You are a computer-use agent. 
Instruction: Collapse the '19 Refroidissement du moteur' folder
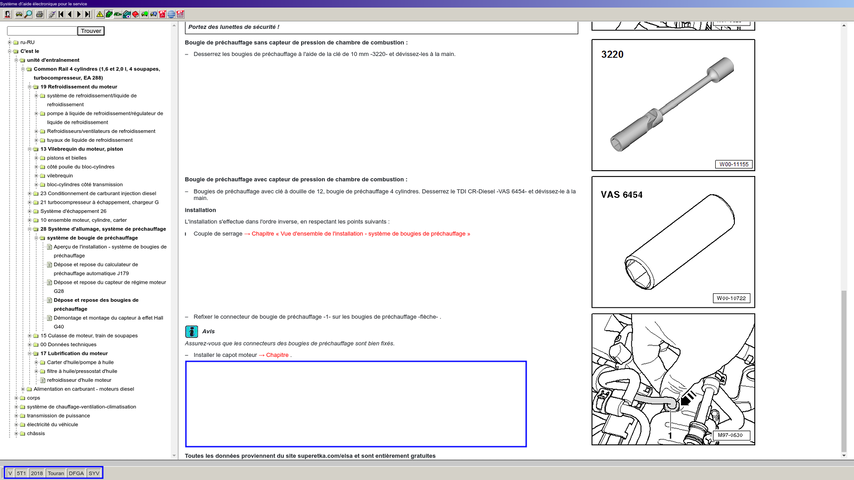29,87
